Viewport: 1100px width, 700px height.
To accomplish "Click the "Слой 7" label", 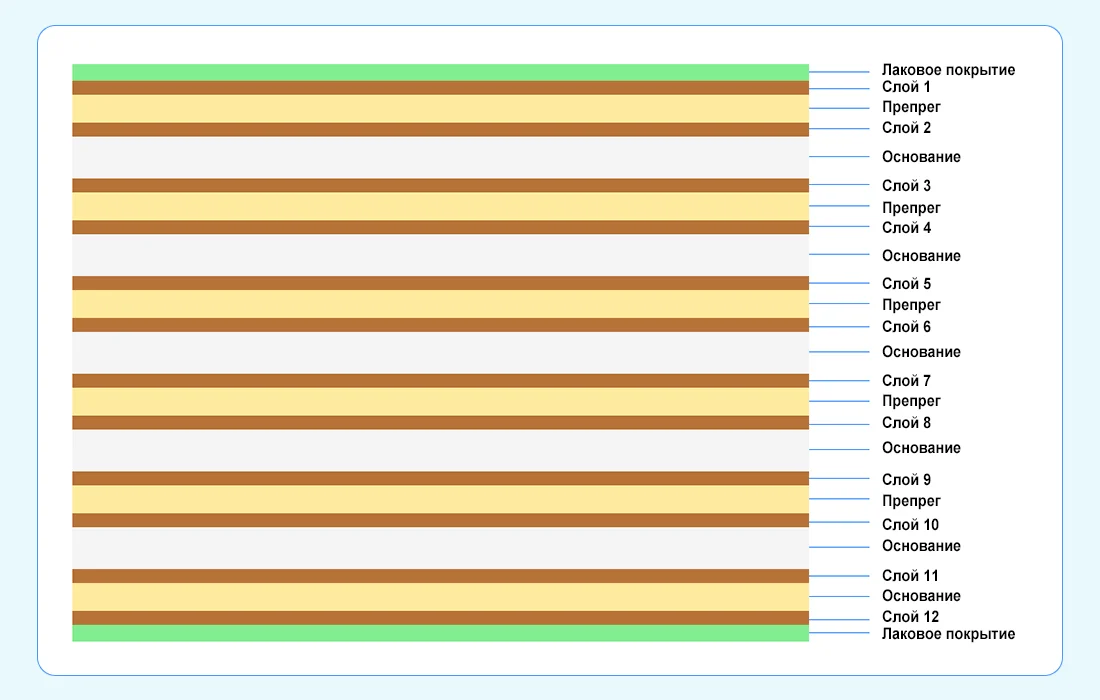I will (x=906, y=381).
